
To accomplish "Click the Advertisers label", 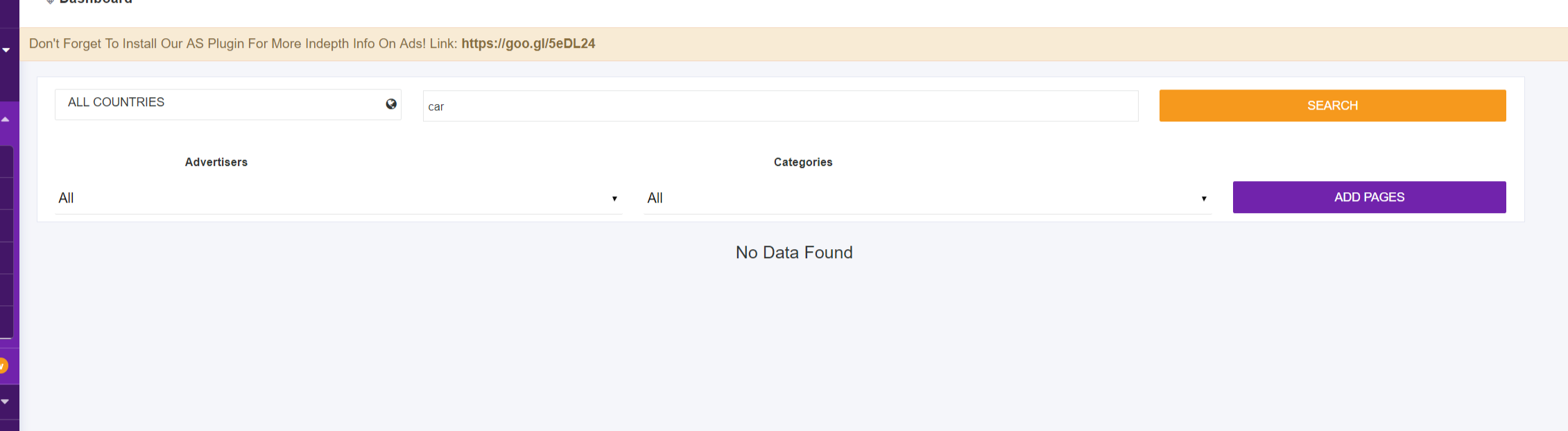I will (x=216, y=162).
